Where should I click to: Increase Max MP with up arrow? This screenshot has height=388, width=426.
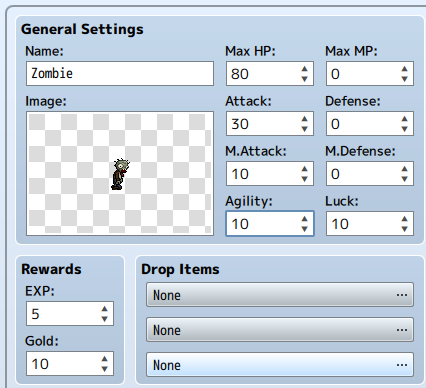[404, 69]
